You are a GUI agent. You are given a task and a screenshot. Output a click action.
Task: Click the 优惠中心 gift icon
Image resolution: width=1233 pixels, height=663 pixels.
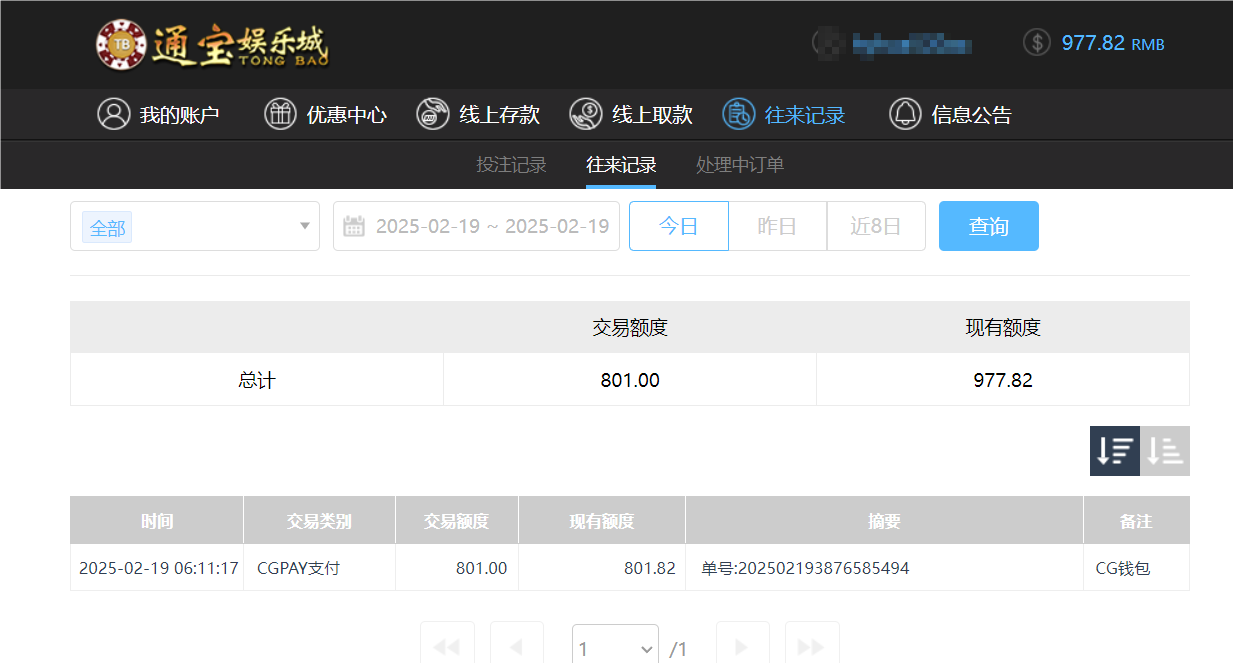pos(278,114)
